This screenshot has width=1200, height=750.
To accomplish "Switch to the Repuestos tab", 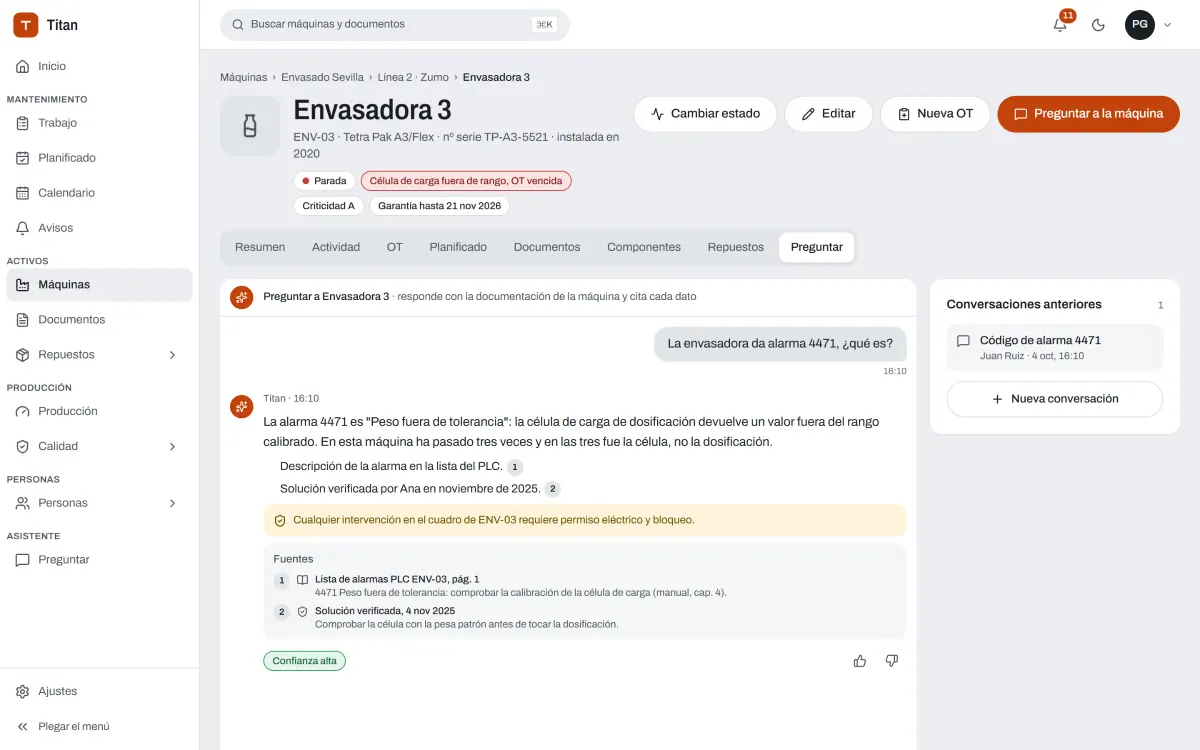I will (x=736, y=247).
